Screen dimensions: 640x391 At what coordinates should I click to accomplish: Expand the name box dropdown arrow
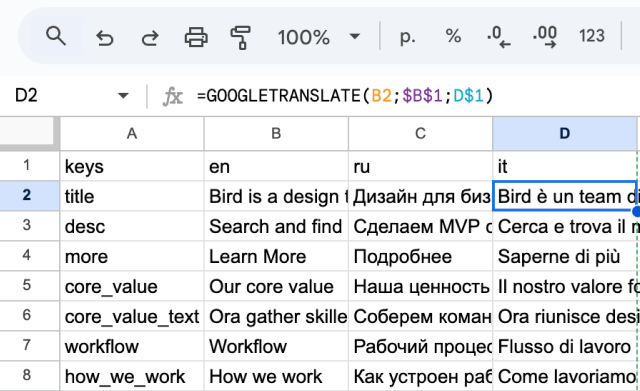(123, 96)
